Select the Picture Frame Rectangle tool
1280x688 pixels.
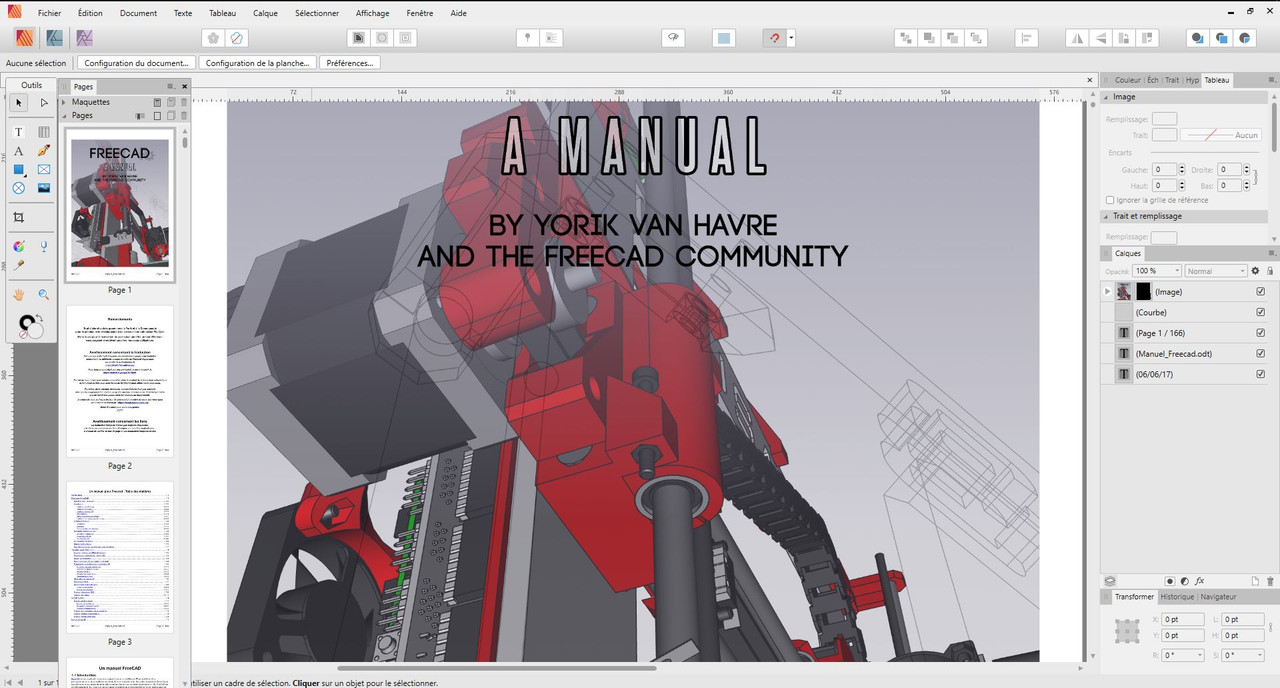[x=44, y=170]
